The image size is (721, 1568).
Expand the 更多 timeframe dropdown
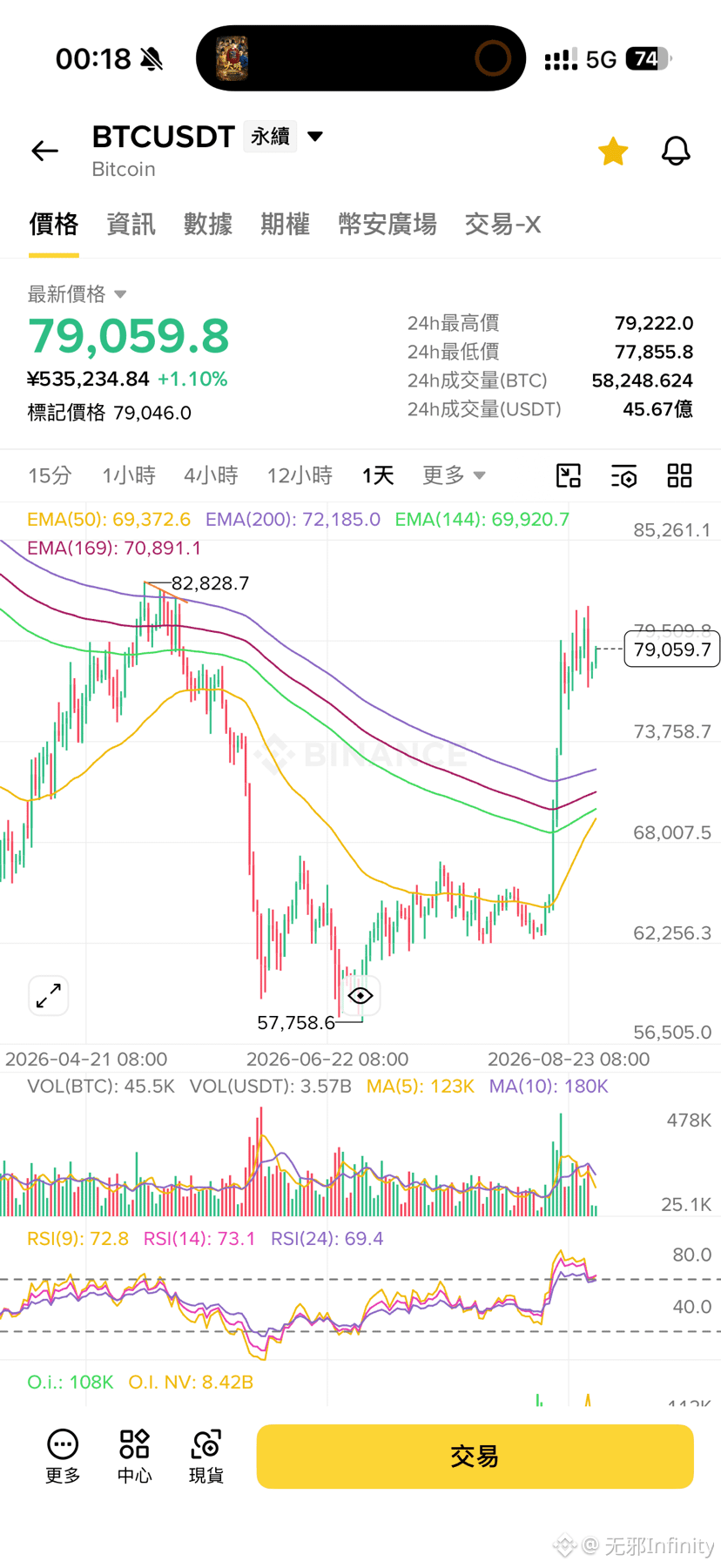pos(454,475)
